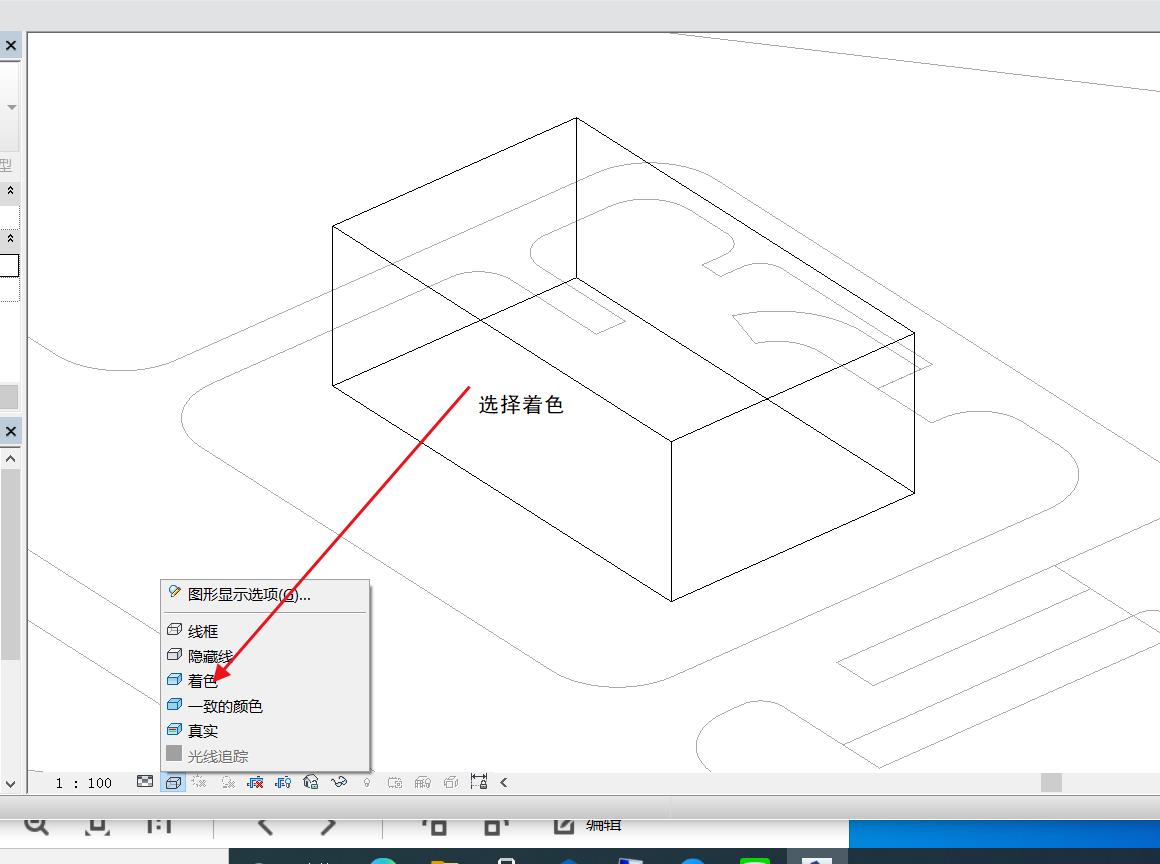
Task: Click the Reveal Hidden Elements lightbulb icon
Action: 367,783
